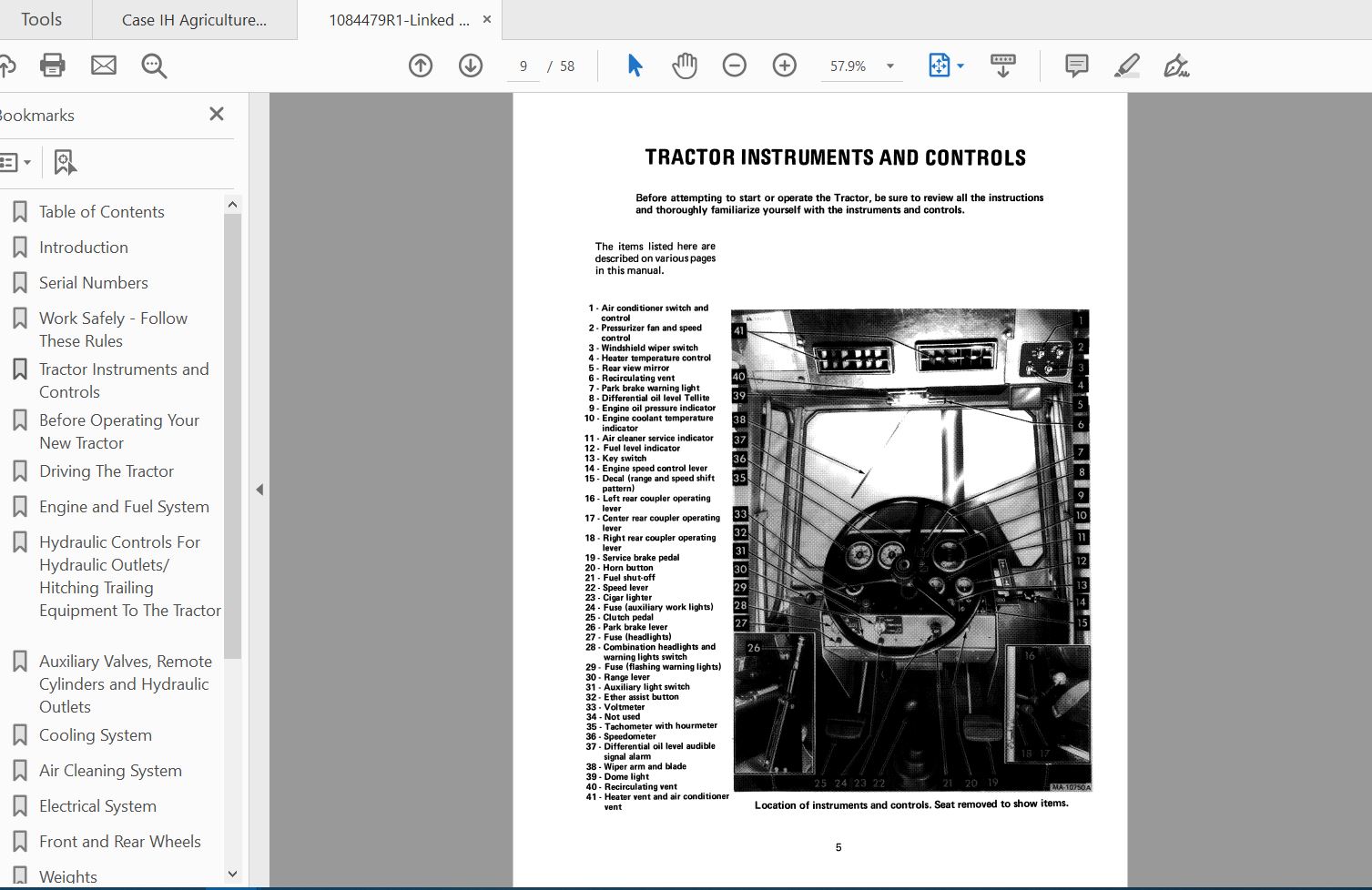1372x890 pixels.
Task: Open the Table of Contents bookmark
Action: [x=101, y=211]
